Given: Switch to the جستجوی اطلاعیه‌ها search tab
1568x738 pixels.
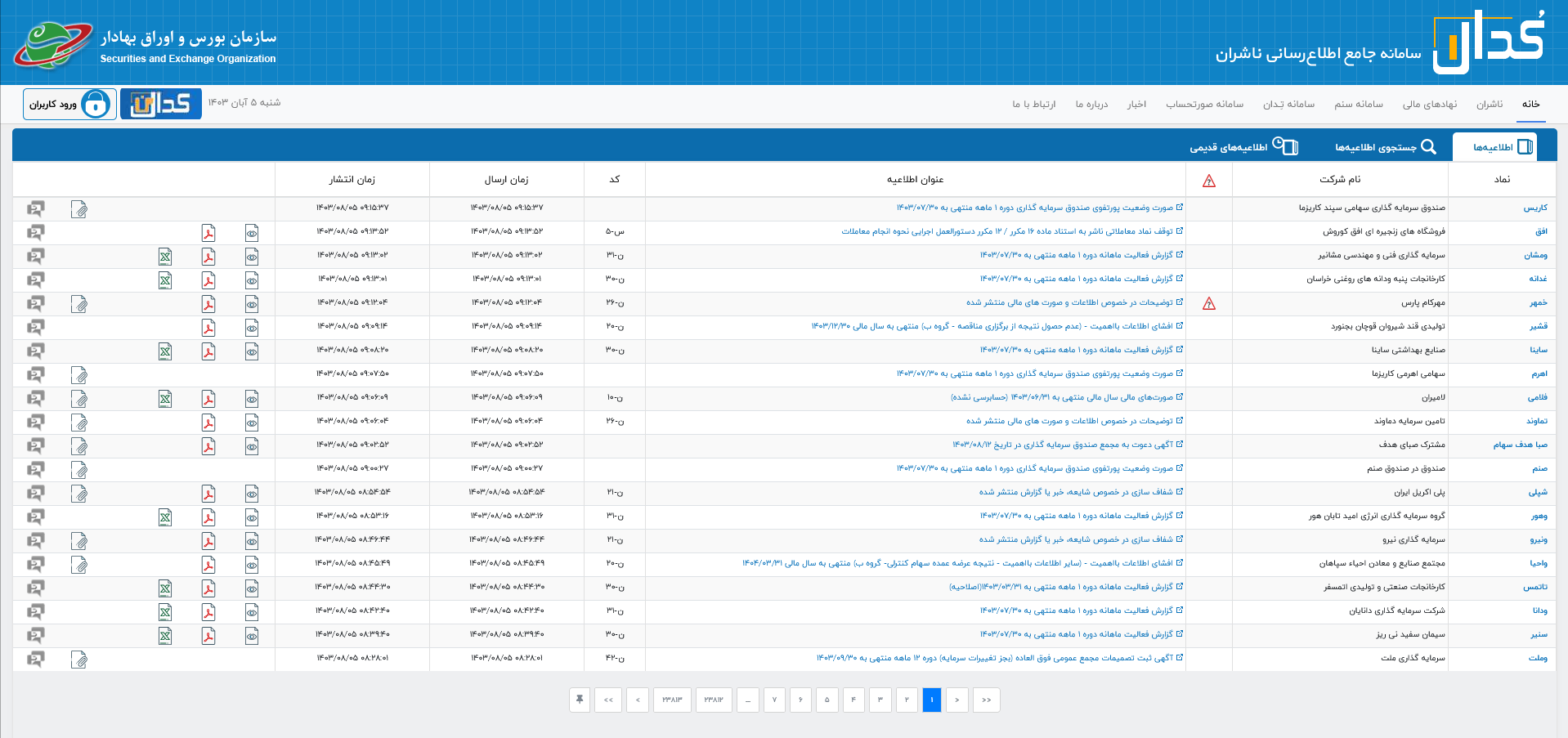Looking at the screenshot, I should click(x=1386, y=147).
